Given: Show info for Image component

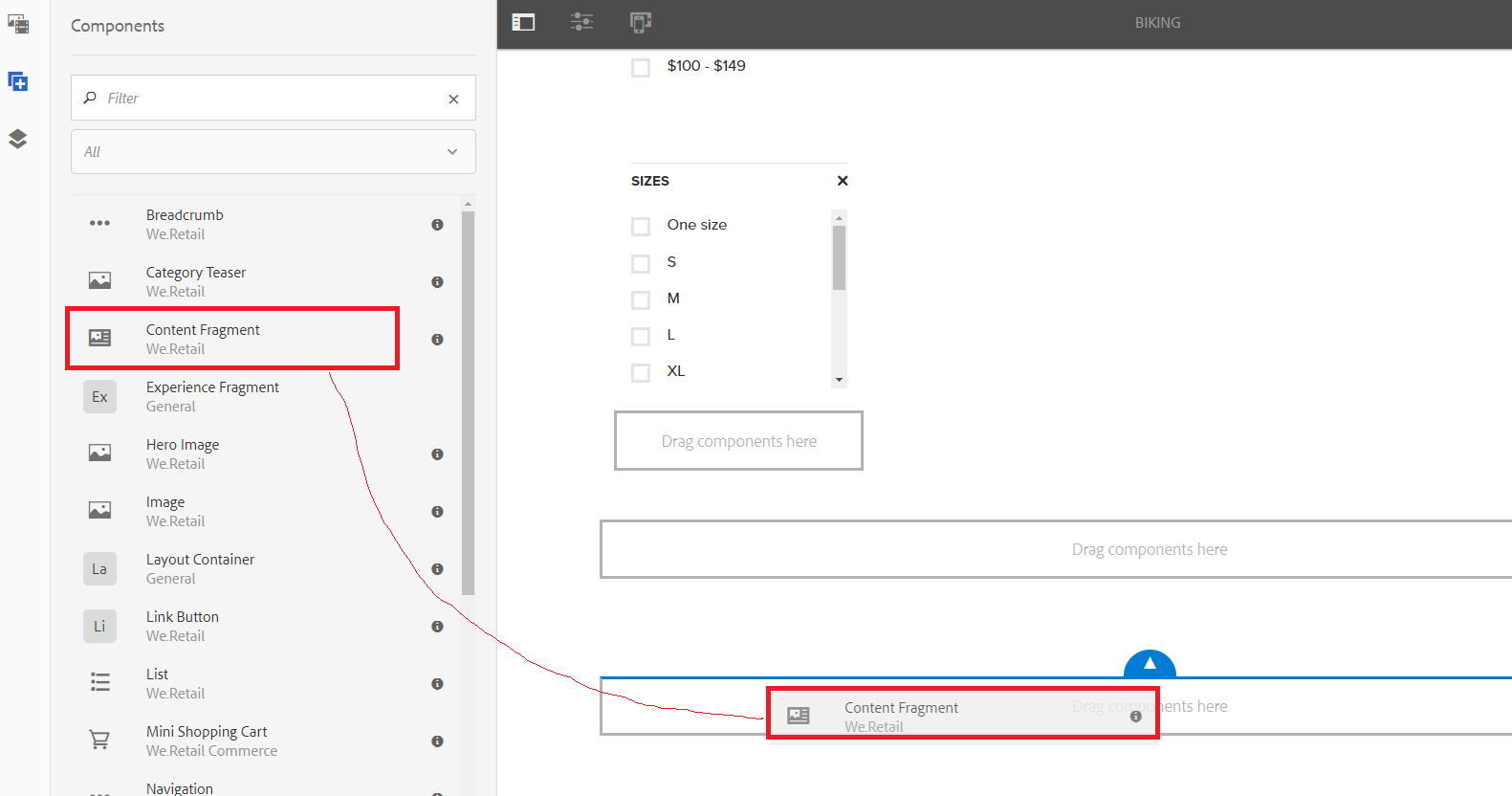Looking at the screenshot, I should 437,512.
